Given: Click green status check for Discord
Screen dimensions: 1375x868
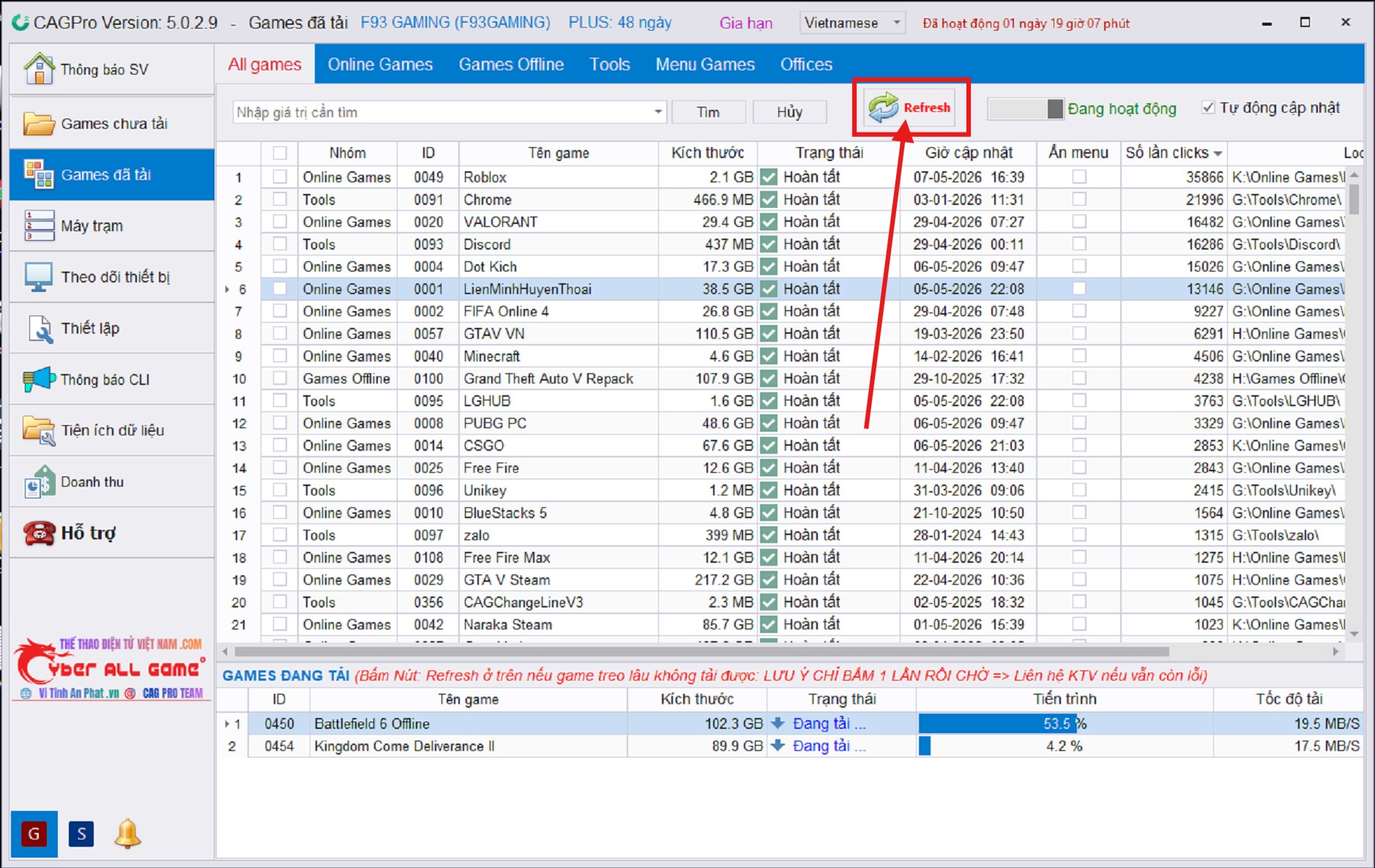Looking at the screenshot, I should pyautogui.click(x=769, y=244).
